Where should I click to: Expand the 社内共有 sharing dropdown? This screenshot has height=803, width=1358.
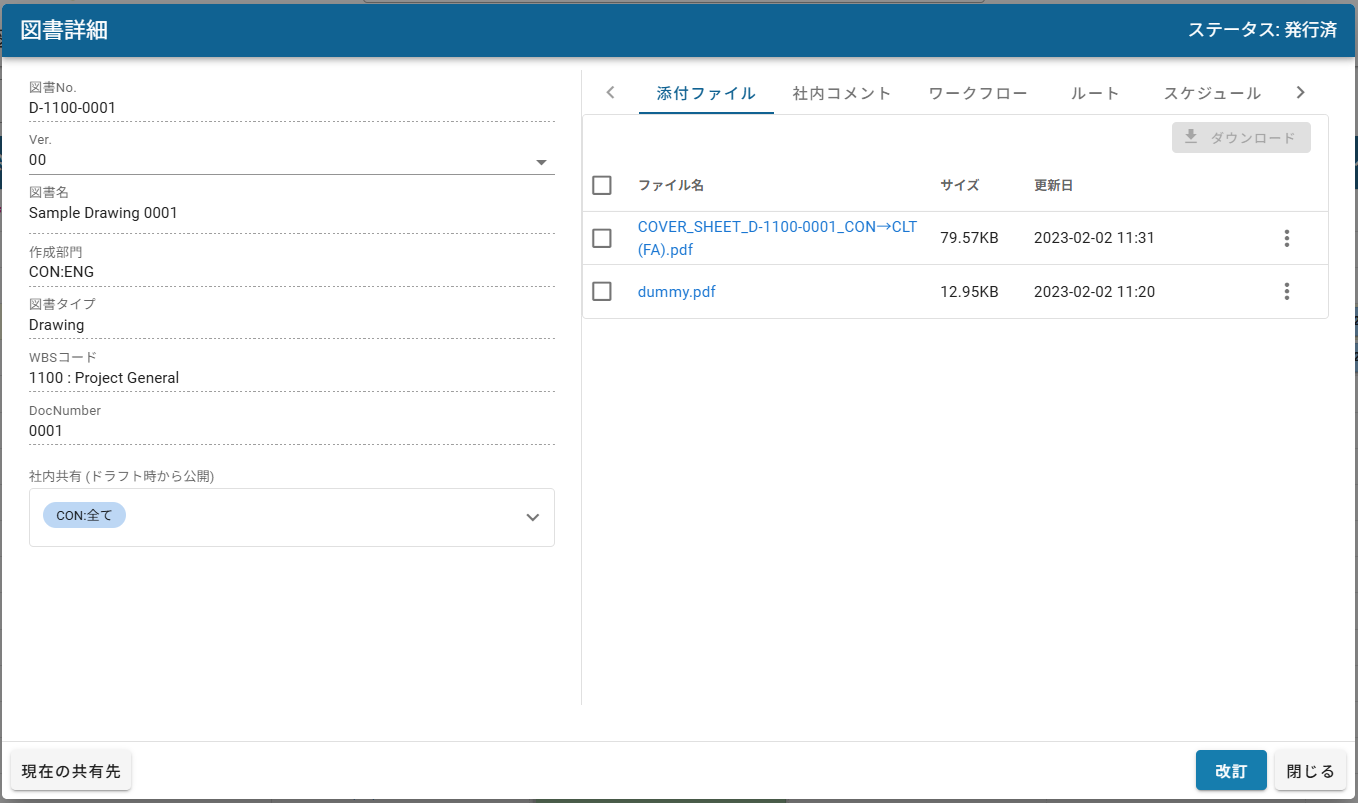click(532, 517)
